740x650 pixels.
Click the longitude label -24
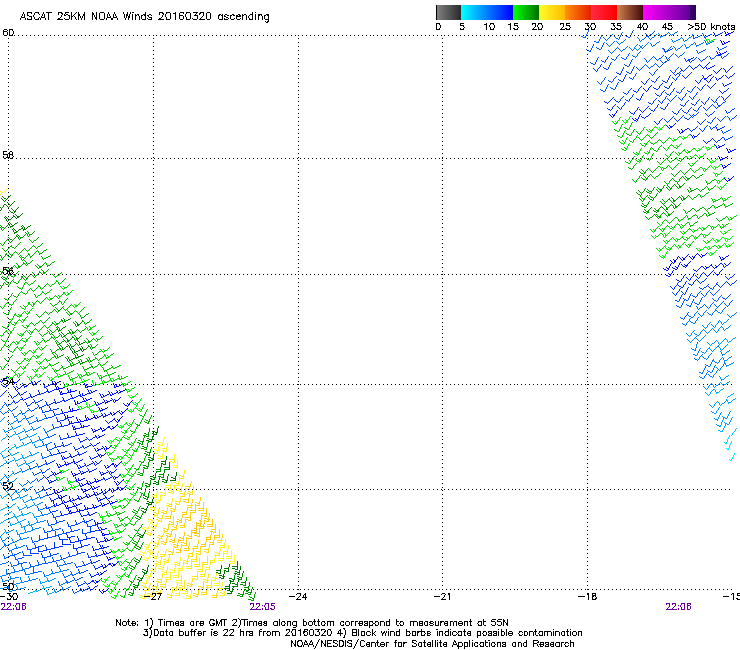point(298,597)
